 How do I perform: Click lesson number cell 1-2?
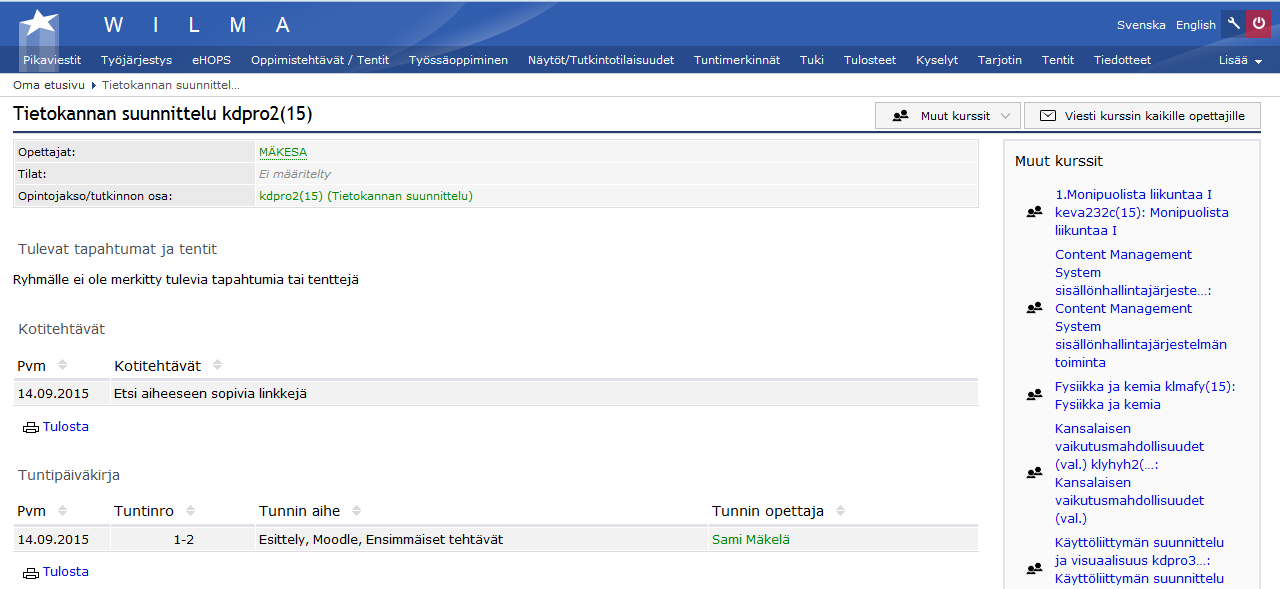pyautogui.click(x=183, y=540)
